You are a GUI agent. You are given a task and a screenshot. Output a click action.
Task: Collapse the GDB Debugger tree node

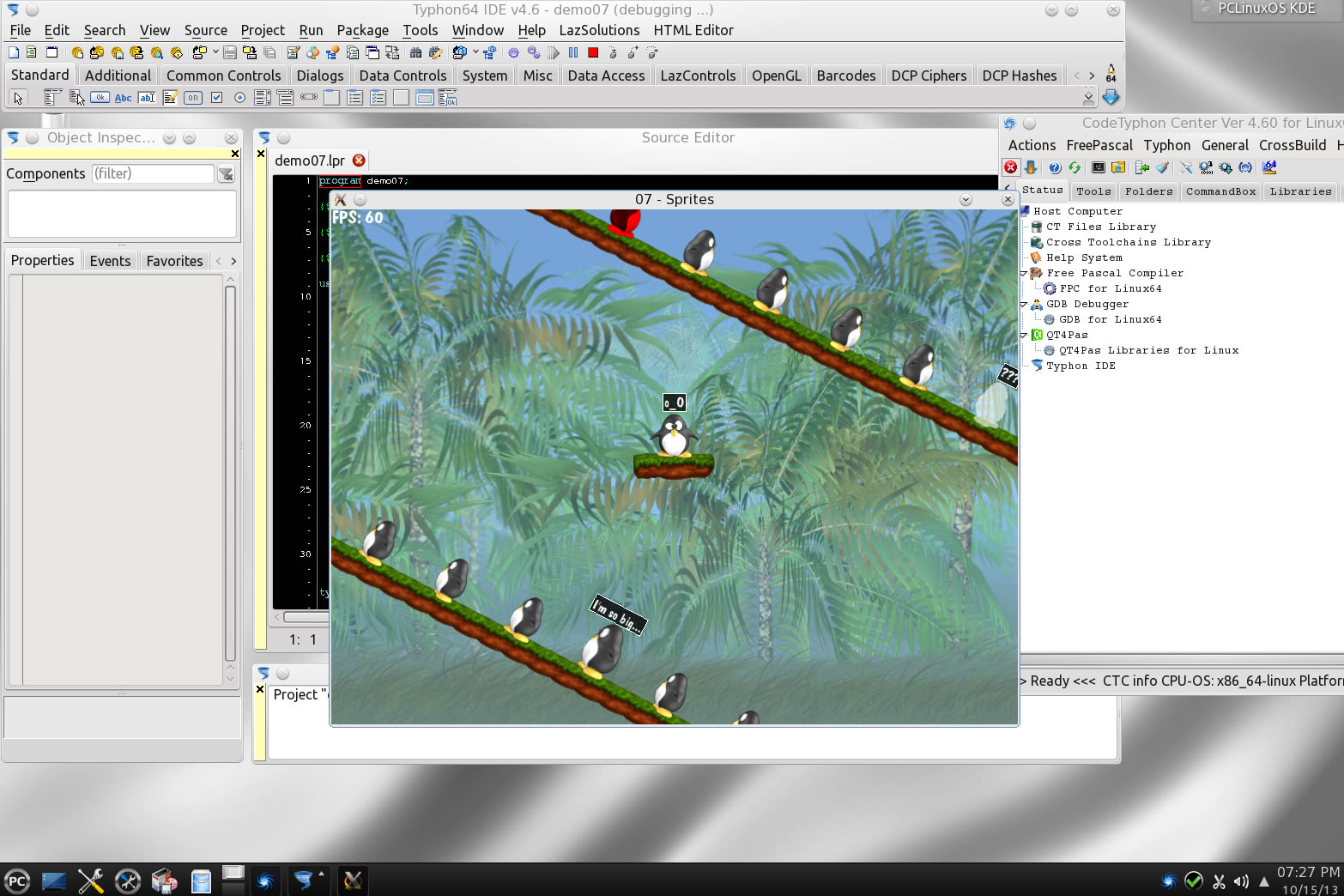(1024, 304)
